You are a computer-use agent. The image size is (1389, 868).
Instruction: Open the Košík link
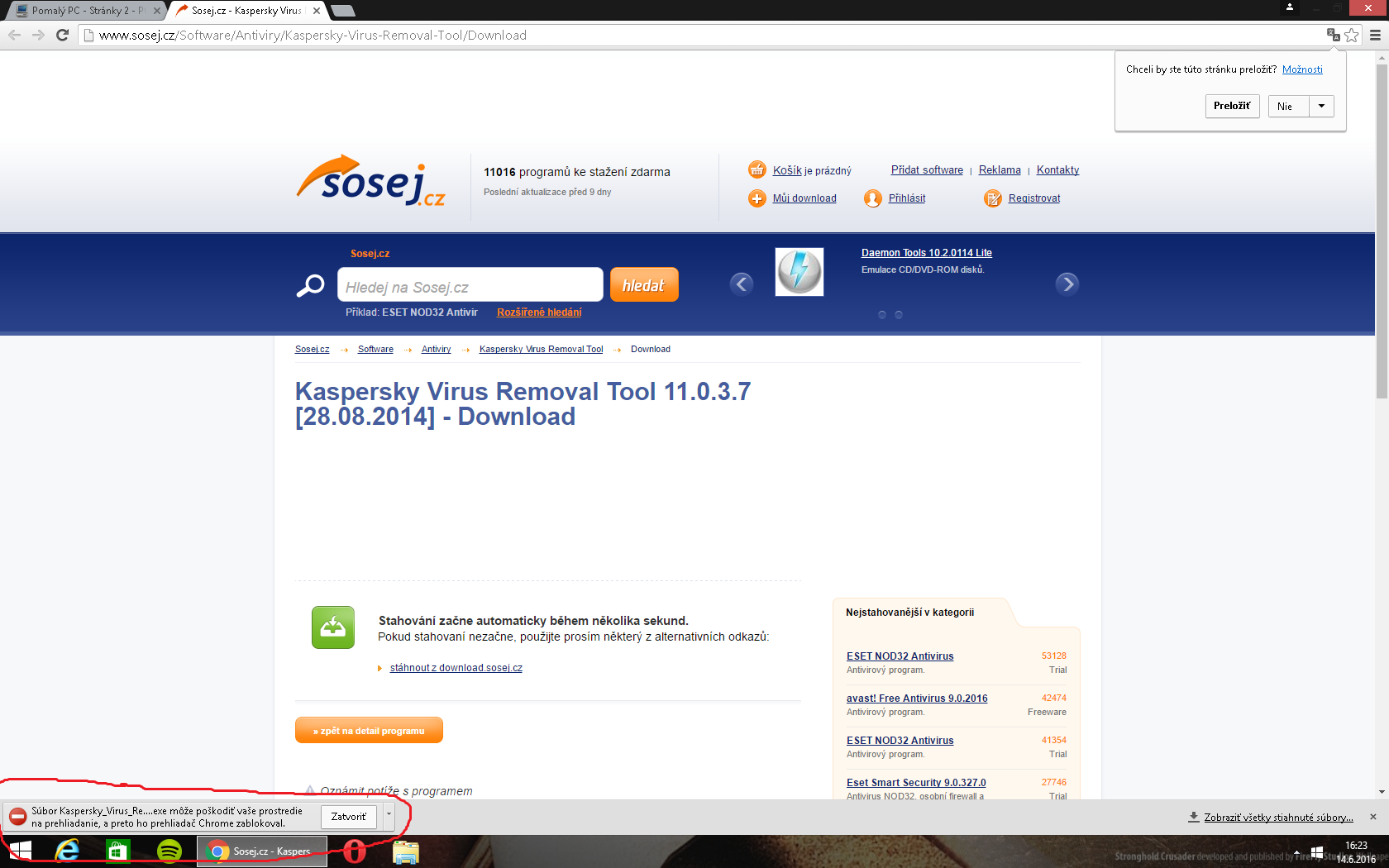coord(787,170)
